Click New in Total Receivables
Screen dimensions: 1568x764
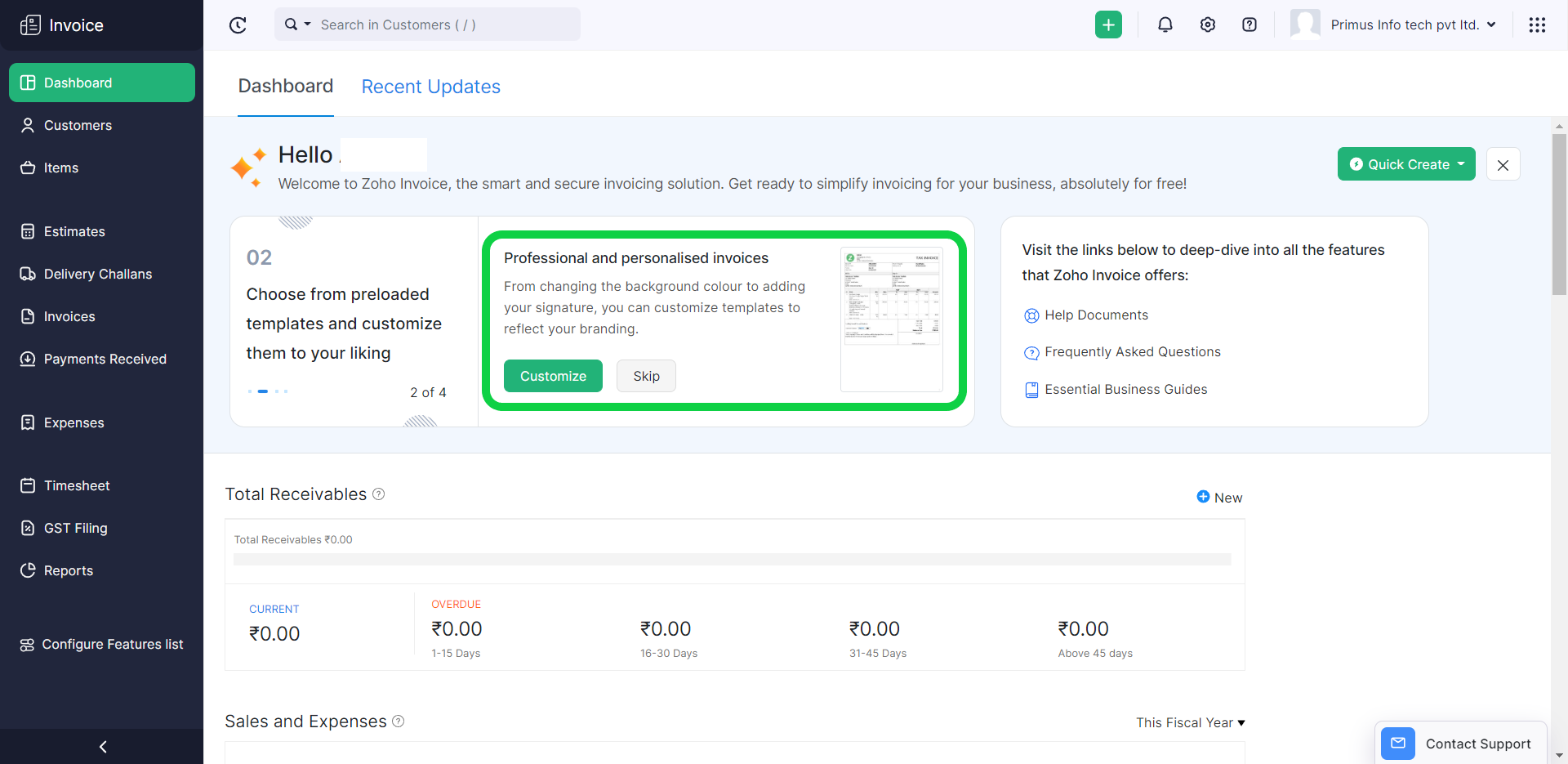(x=1228, y=498)
